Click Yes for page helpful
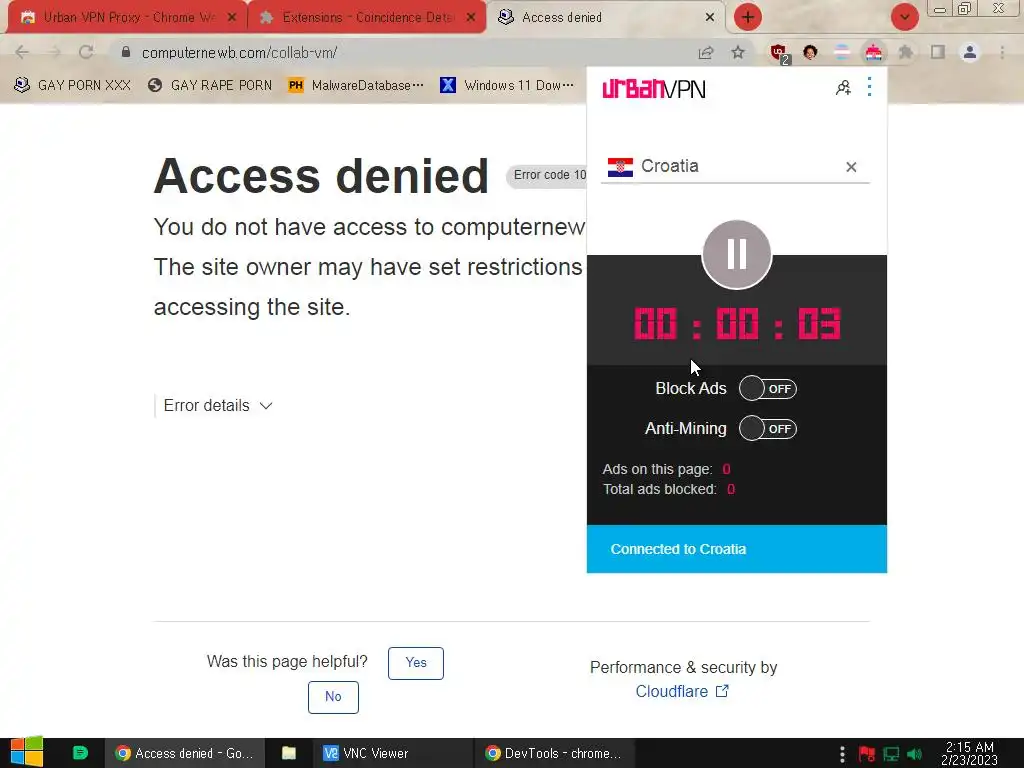The image size is (1024, 768). [416, 663]
